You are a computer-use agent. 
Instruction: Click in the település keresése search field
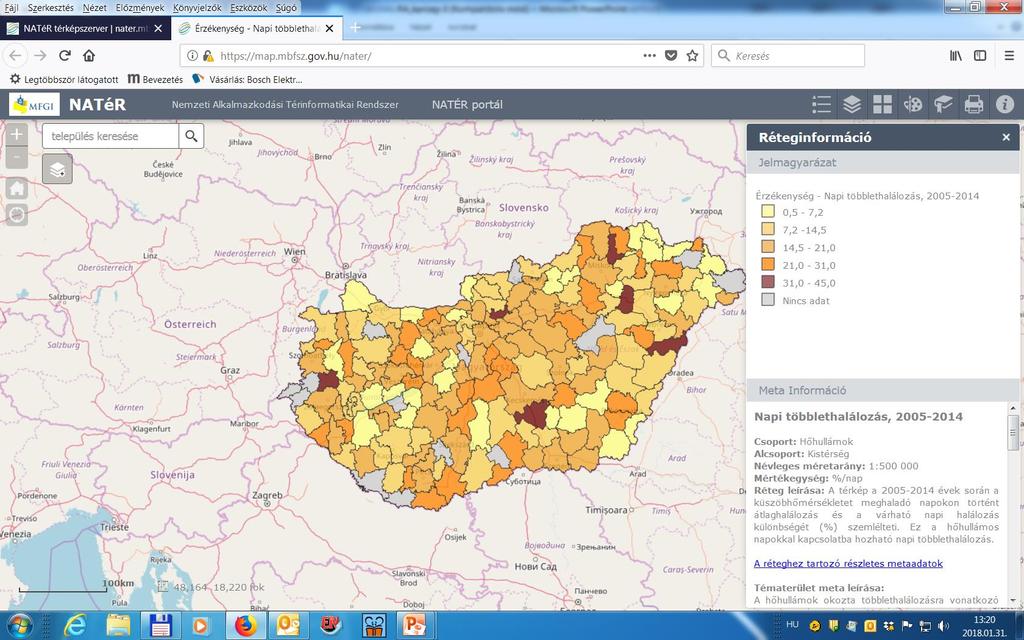(110, 136)
